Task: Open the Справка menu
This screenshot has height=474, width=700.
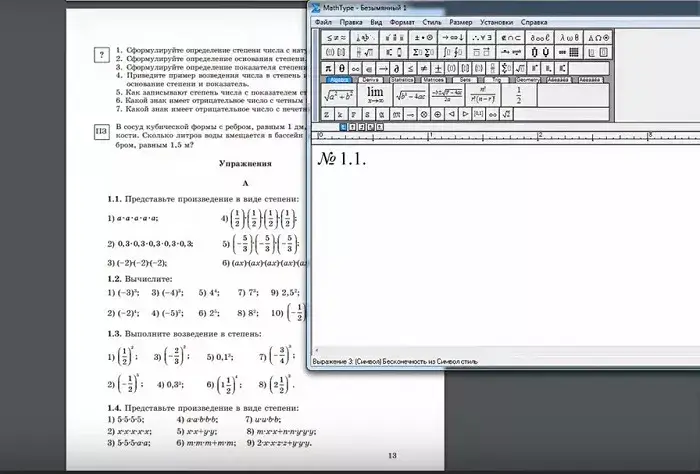Action: [534, 21]
